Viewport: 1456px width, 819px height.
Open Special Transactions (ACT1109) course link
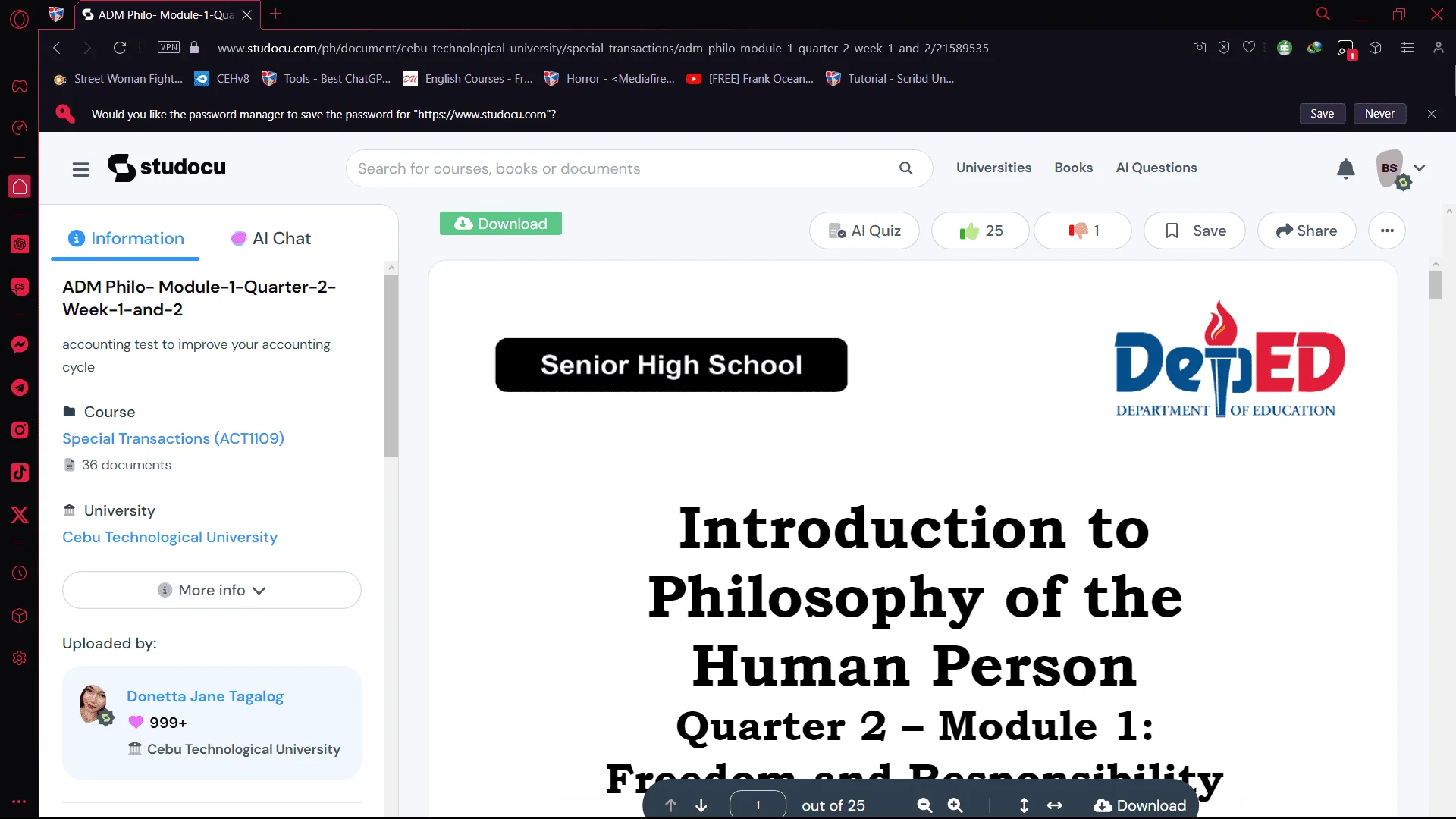pyautogui.click(x=173, y=438)
